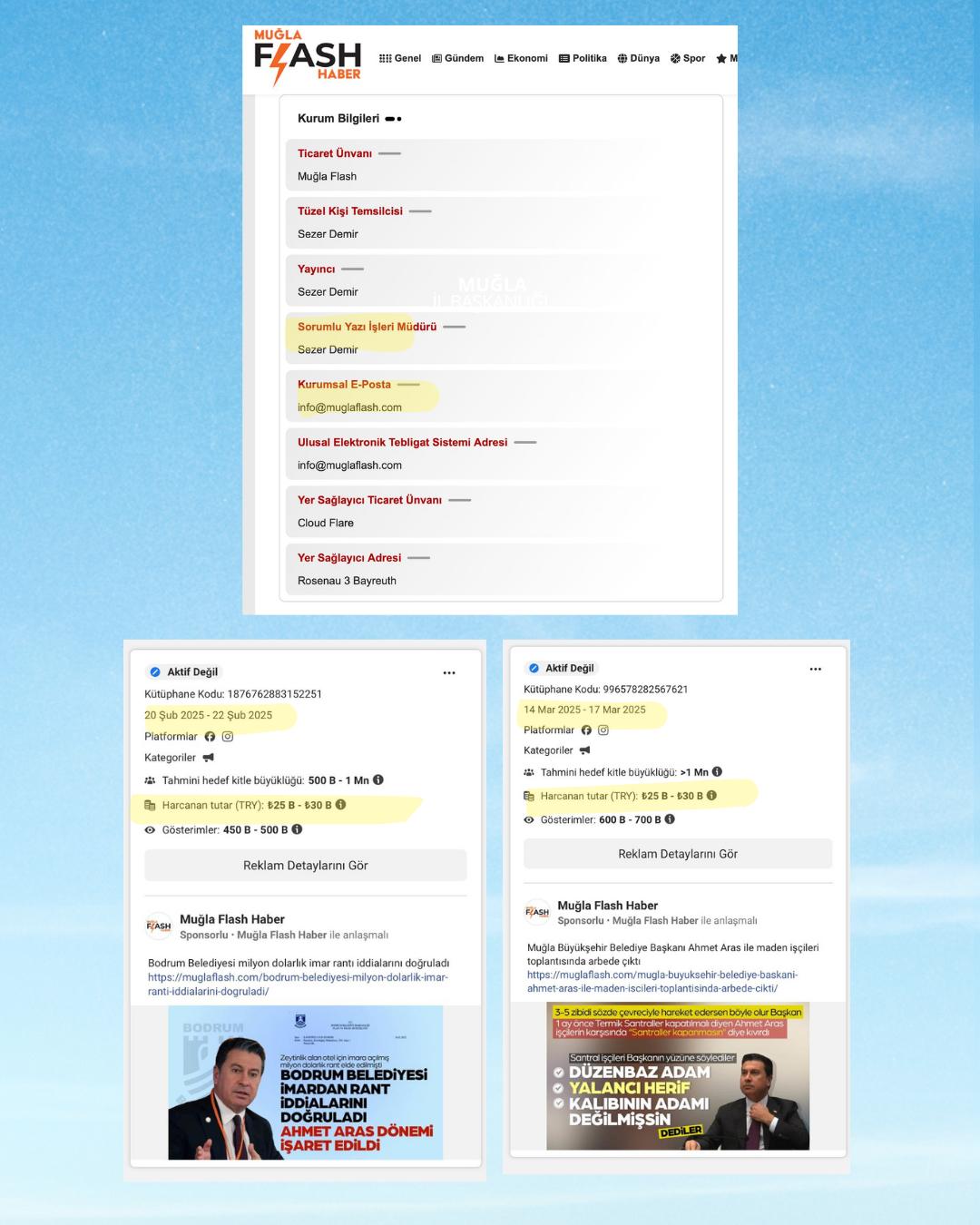Open the Bodrum Belediyesi ad image

pos(306,1082)
